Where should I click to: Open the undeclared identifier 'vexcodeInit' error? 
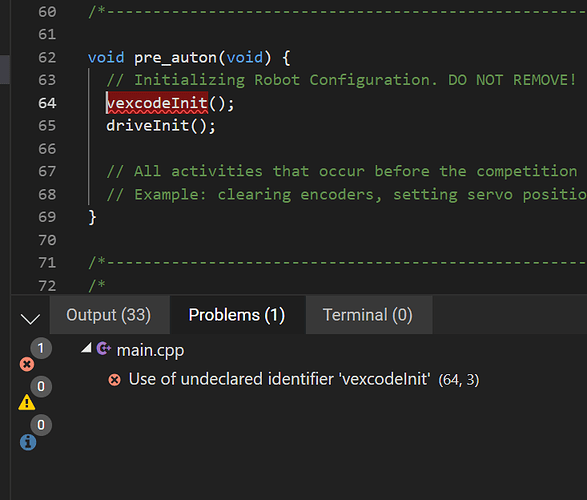tap(304, 379)
